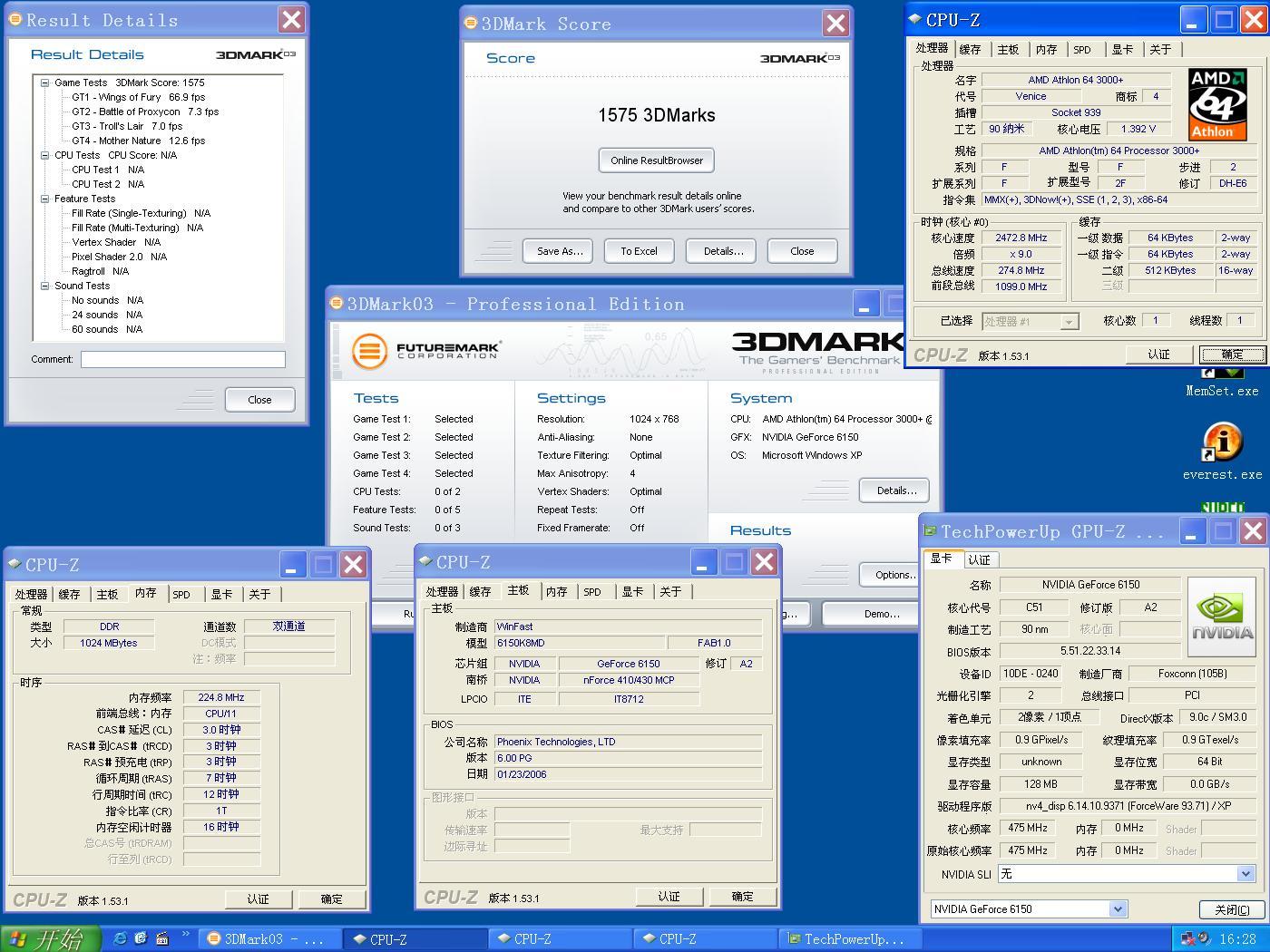Collapse the Game Tests tree node
This screenshot has height=952, width=1270.
pos(44,83)
